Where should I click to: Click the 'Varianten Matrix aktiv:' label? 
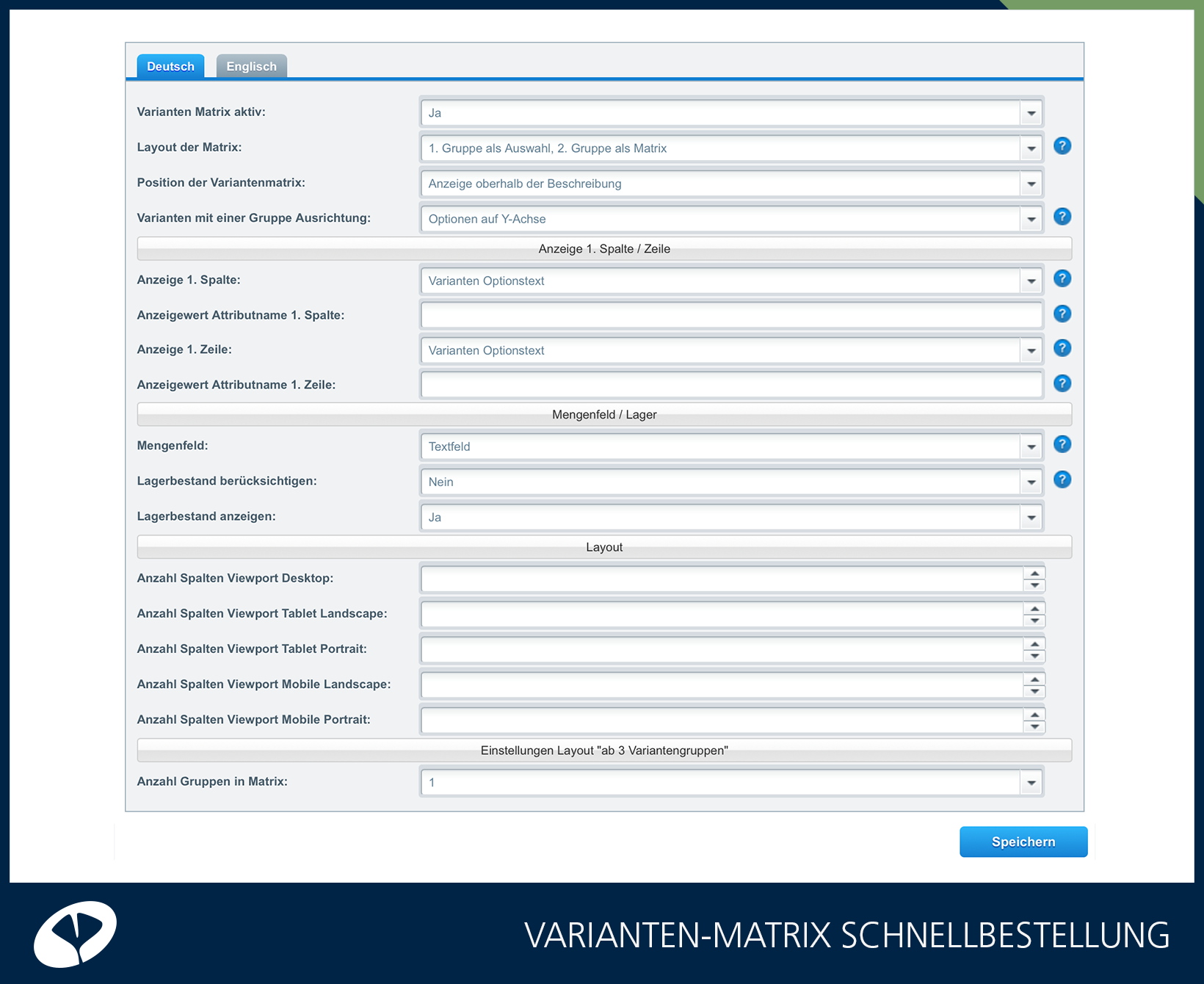pos(201,112)
